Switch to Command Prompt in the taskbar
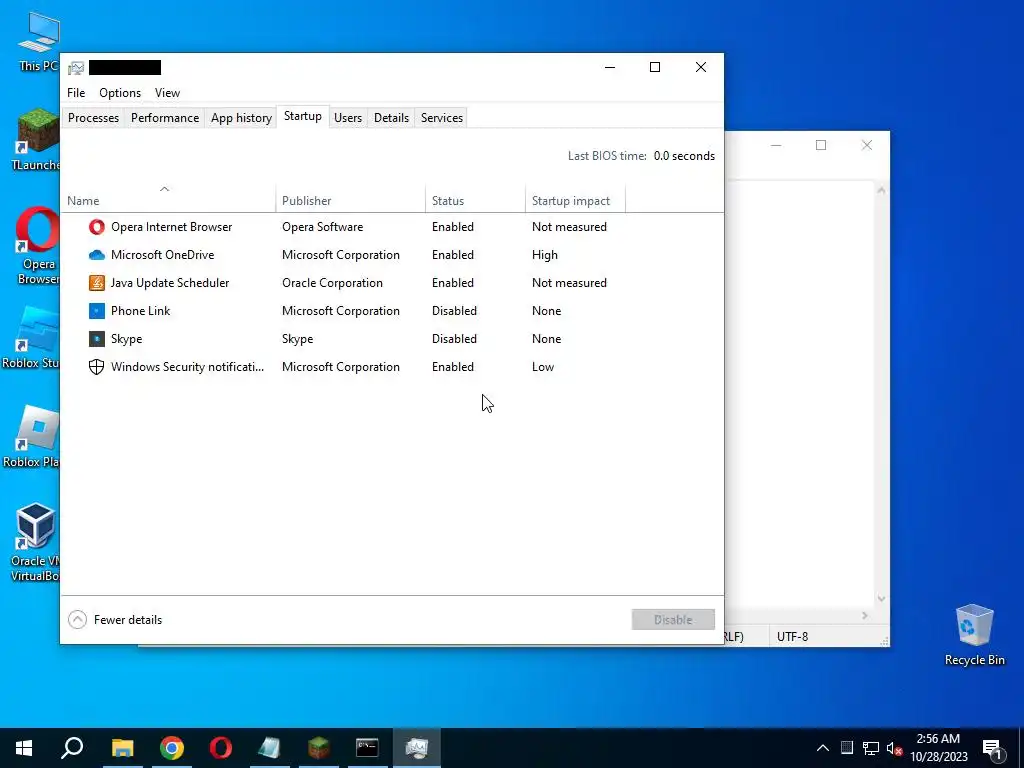 [368, 748]
